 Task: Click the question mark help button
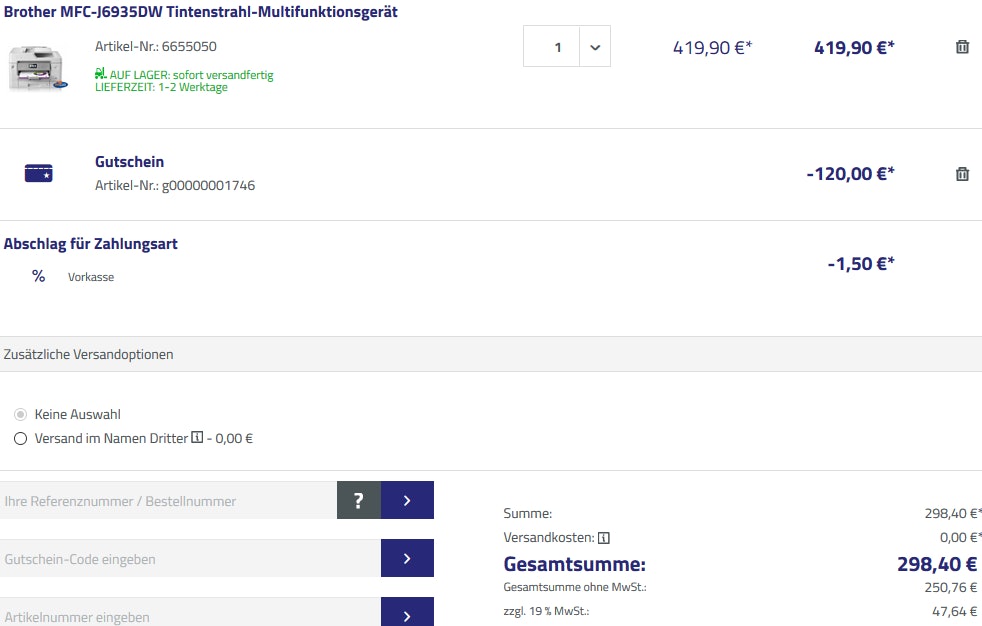(359, 500)
